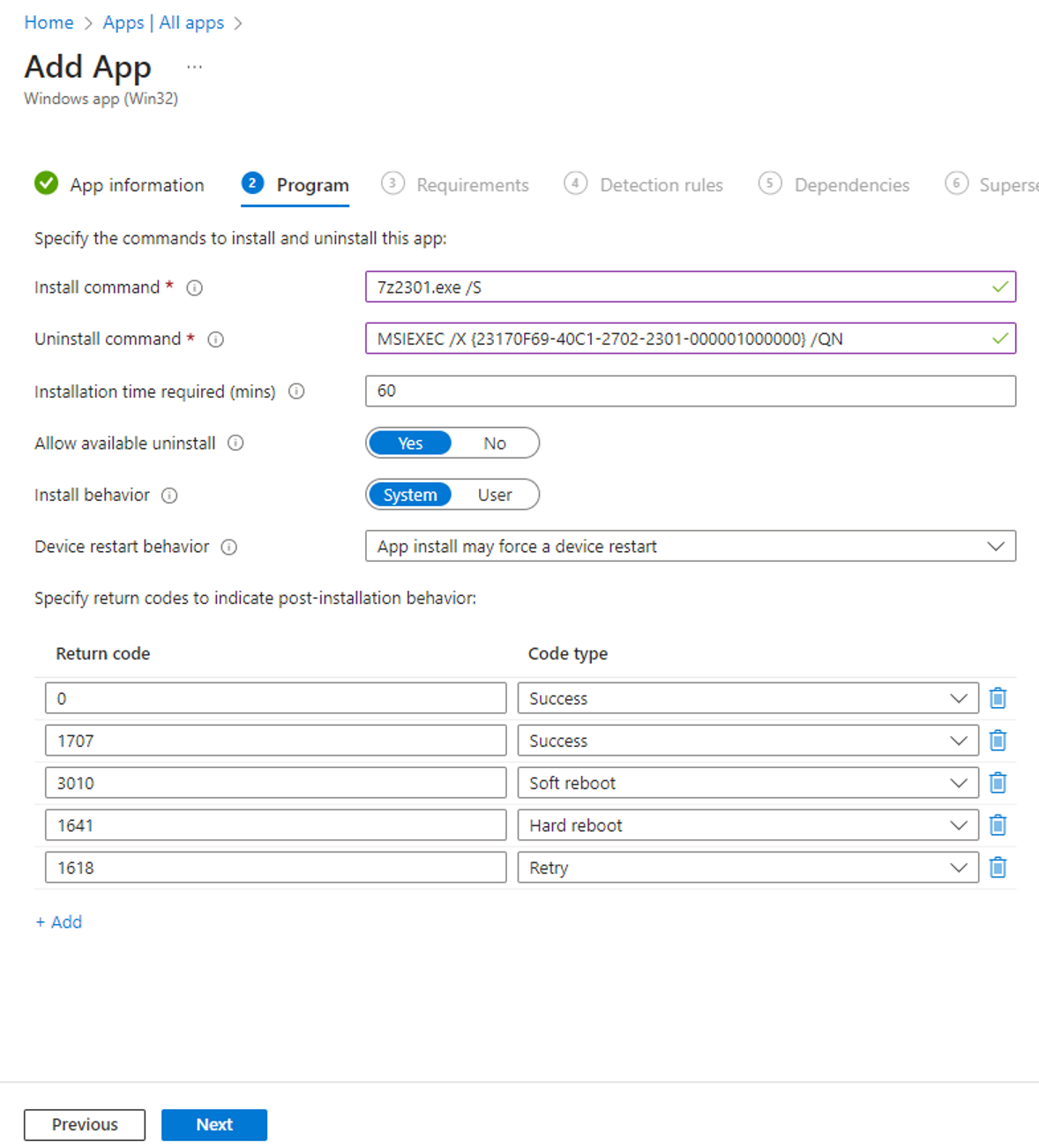The image size is (1039, 1148).
Task: Open the Device restart behavior dropdown
Action: pyautogui.click(x=998, y=546)
